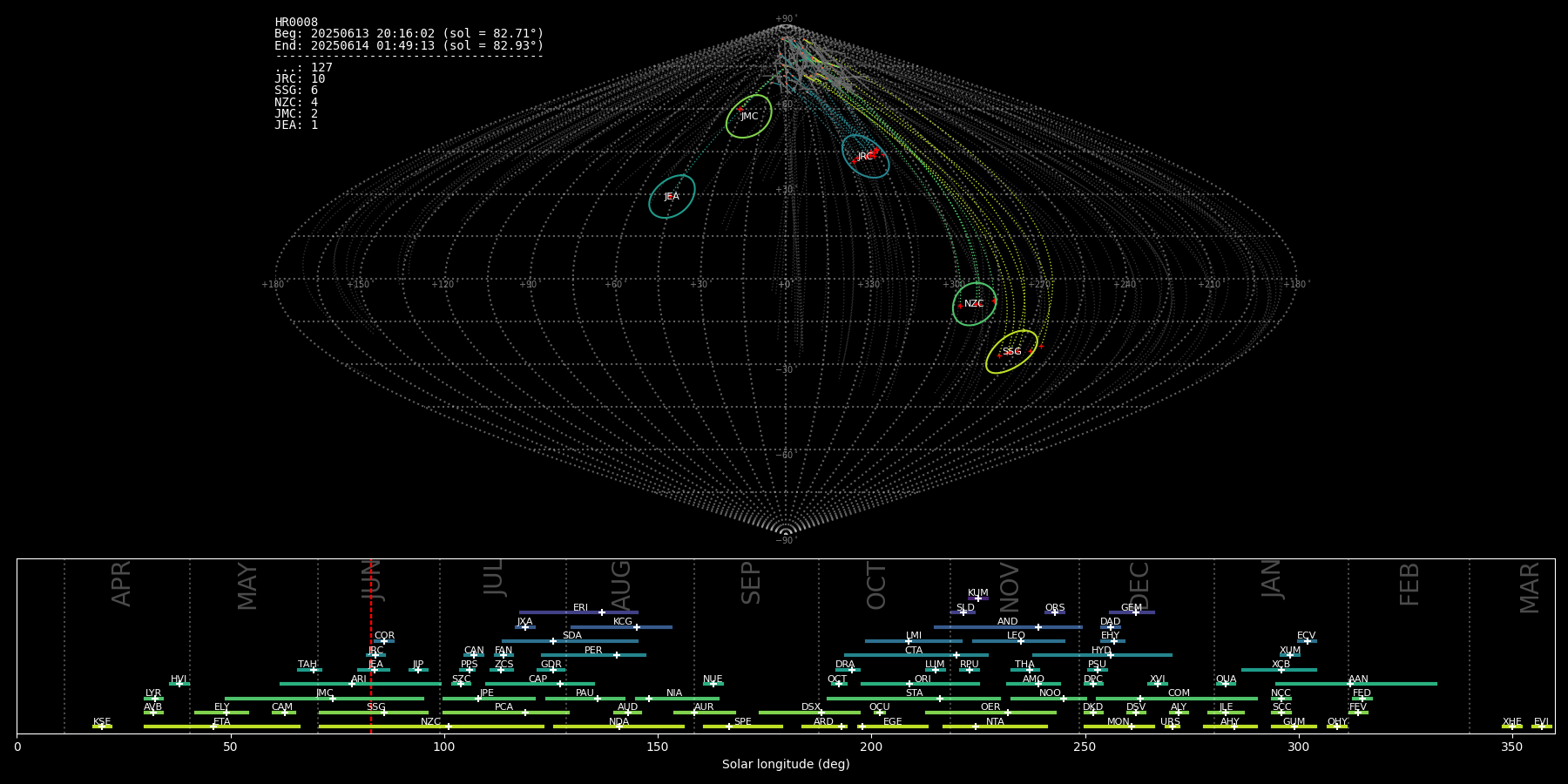1568x784 pixels.
Task: Click the 100 tick on the solar longitude axis
Action: pyautogui.click(x=444, y=747)
